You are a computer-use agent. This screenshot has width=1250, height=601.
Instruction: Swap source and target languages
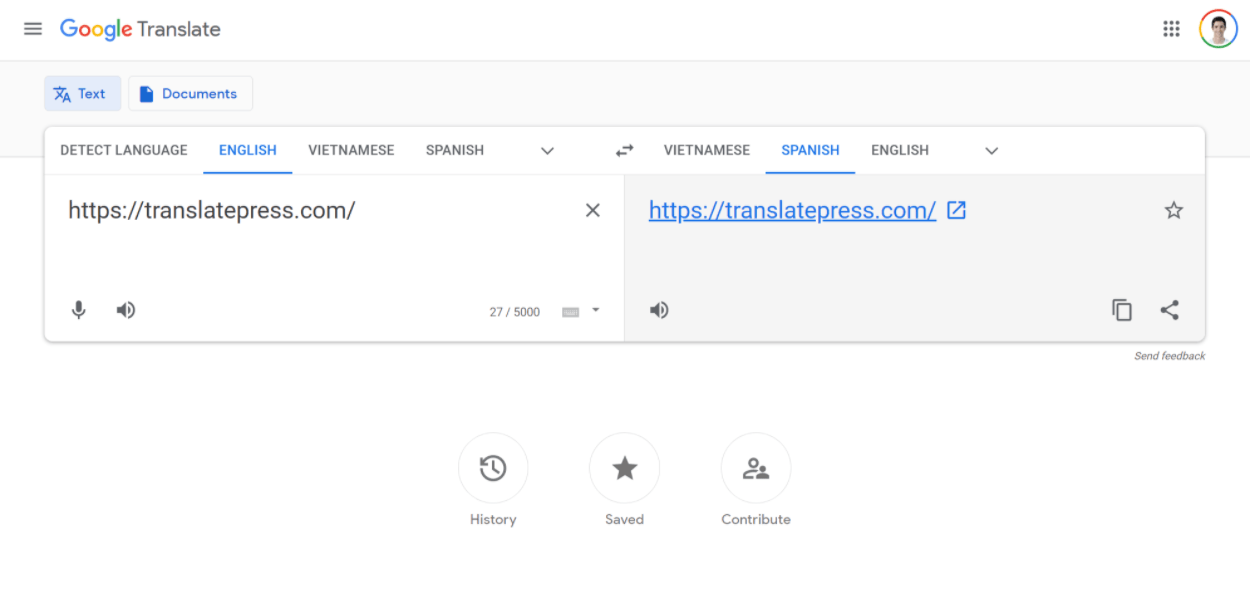coord(624,150)
